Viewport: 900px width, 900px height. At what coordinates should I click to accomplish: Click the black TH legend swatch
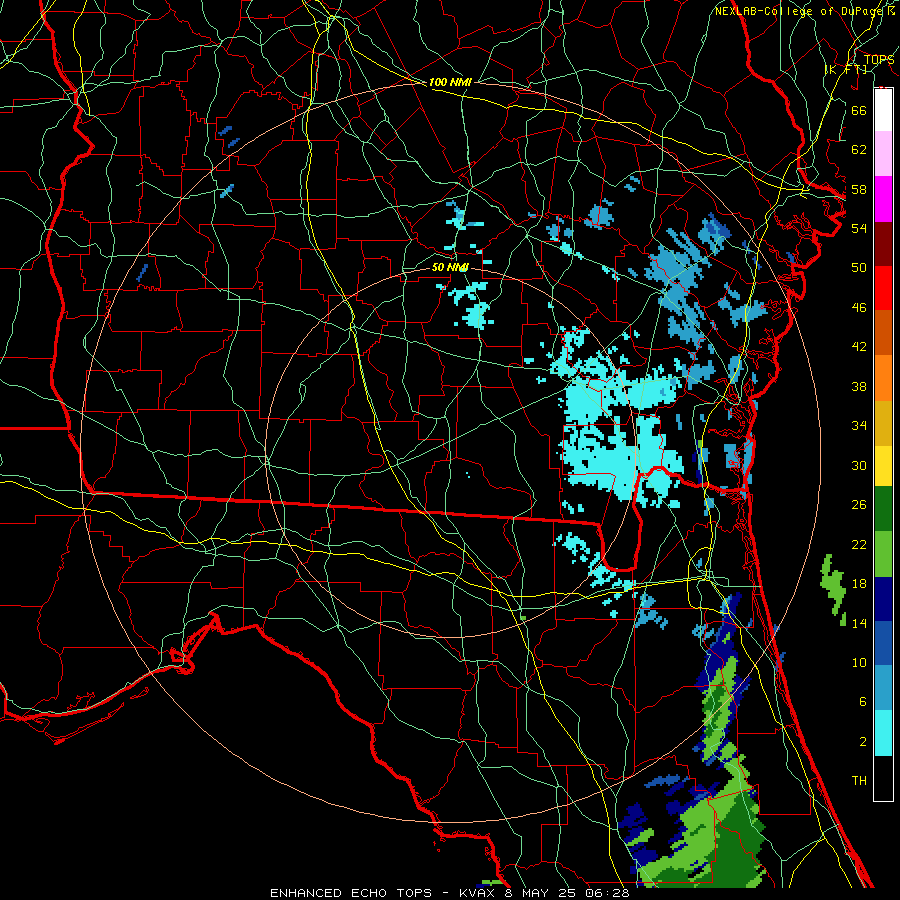click(x=883, y=778)
